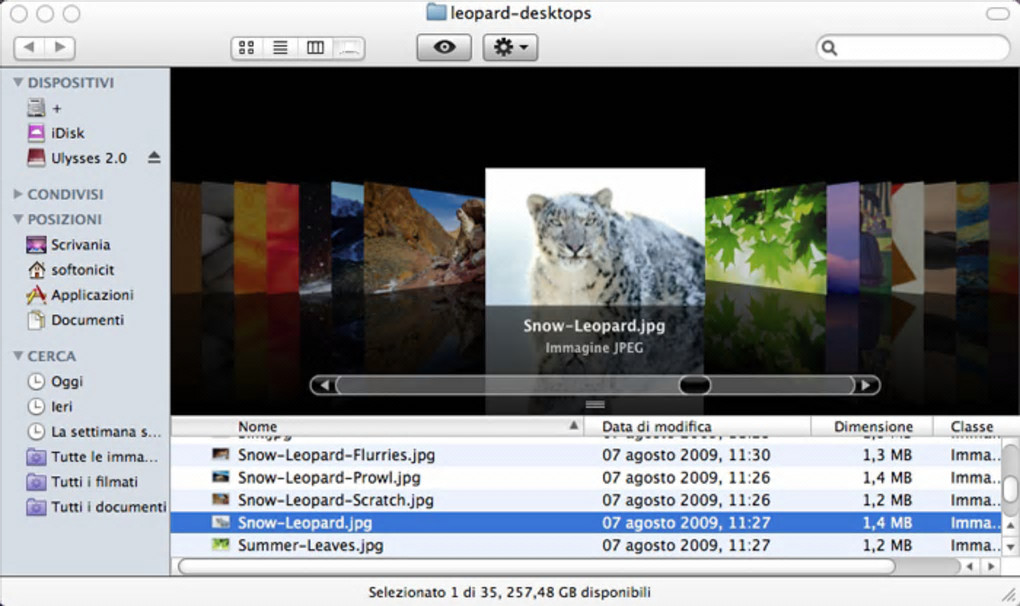Image resolution: width=1020 pixels, height=606 pixels.
Task: Click the window resize grip corner
Action: [1010, 594]
